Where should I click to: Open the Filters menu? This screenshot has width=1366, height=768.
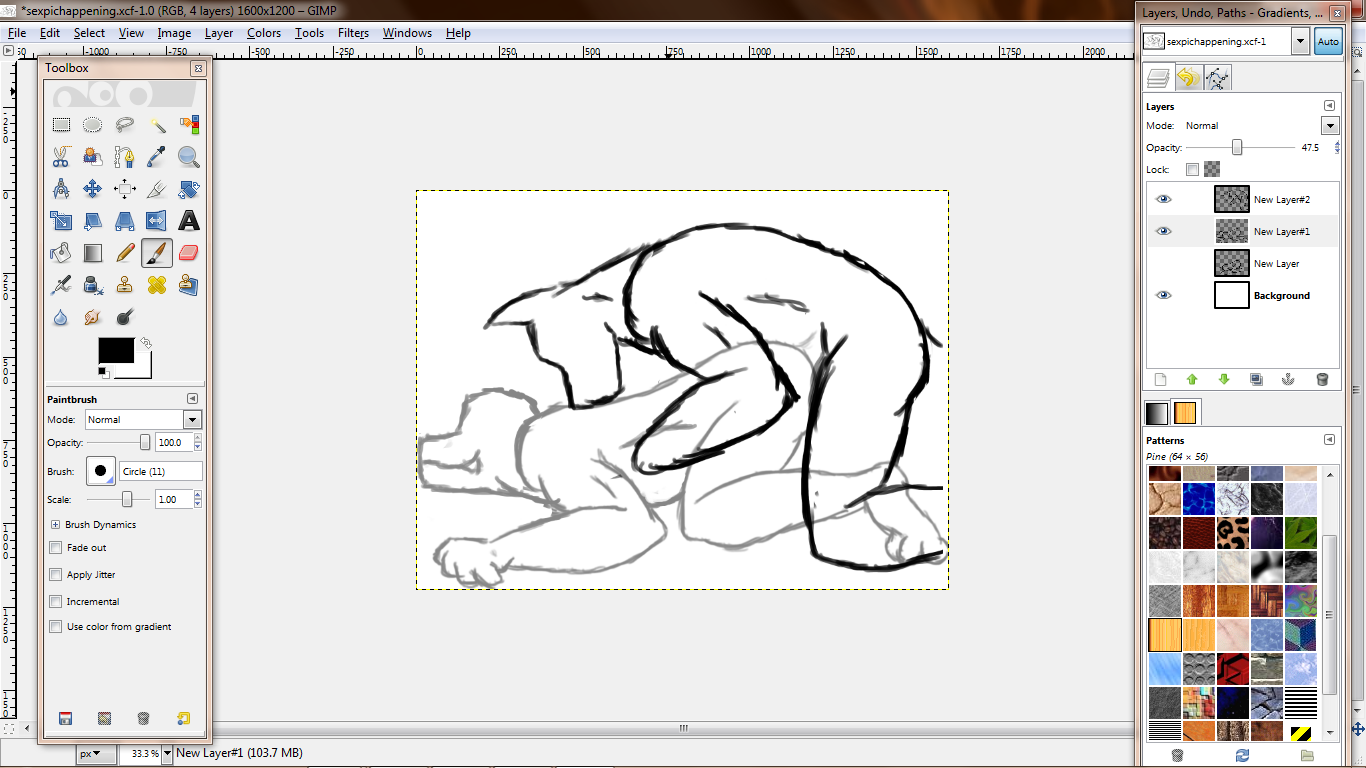(353, 33)
